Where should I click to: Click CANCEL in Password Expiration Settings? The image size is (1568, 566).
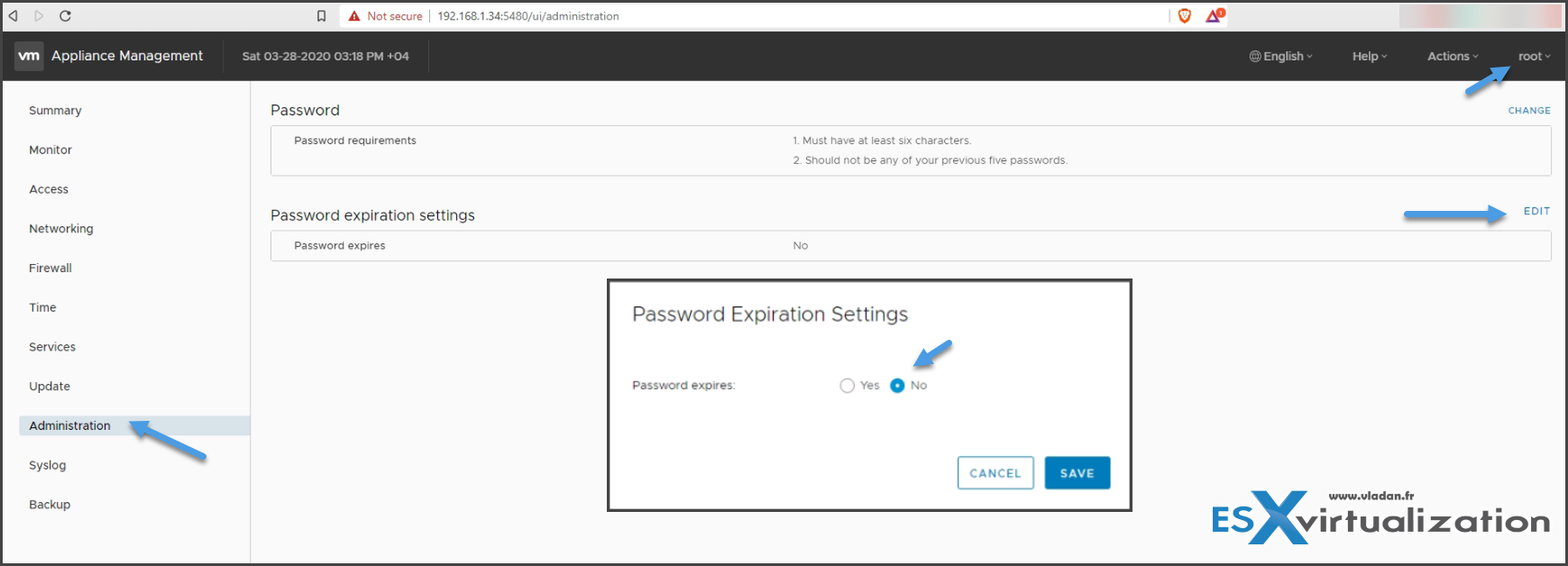click(995, 473)
